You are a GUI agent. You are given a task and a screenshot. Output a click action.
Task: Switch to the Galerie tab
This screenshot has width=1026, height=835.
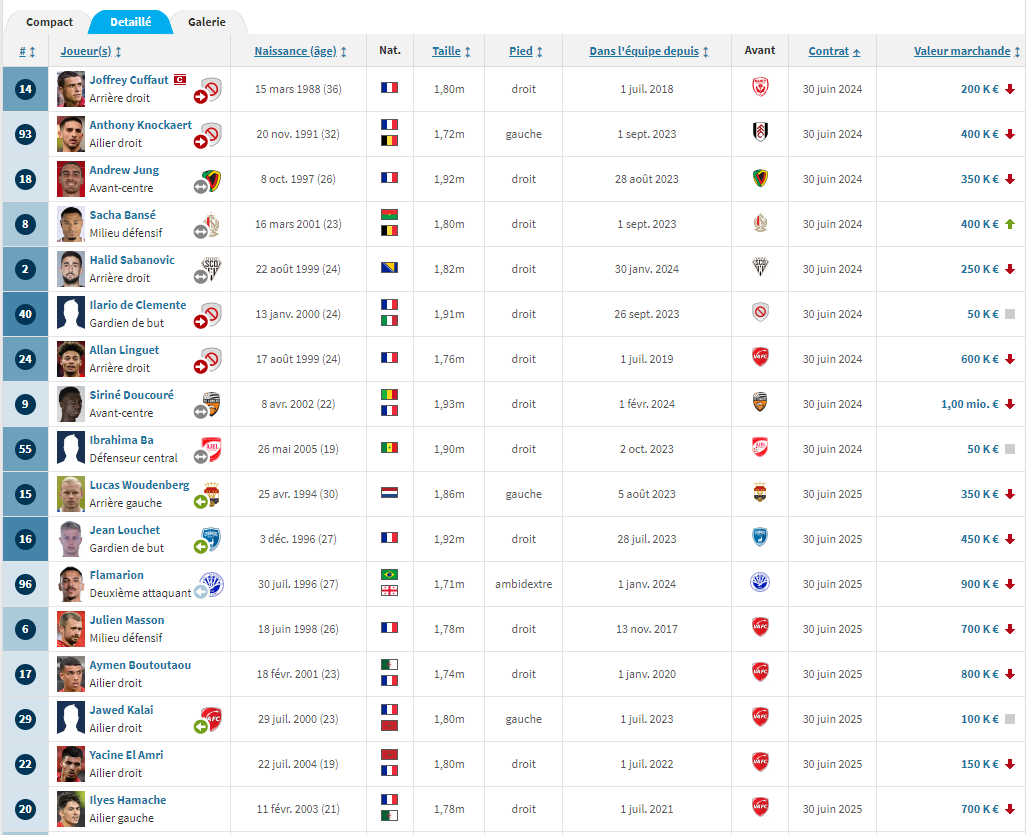[207, 22]
